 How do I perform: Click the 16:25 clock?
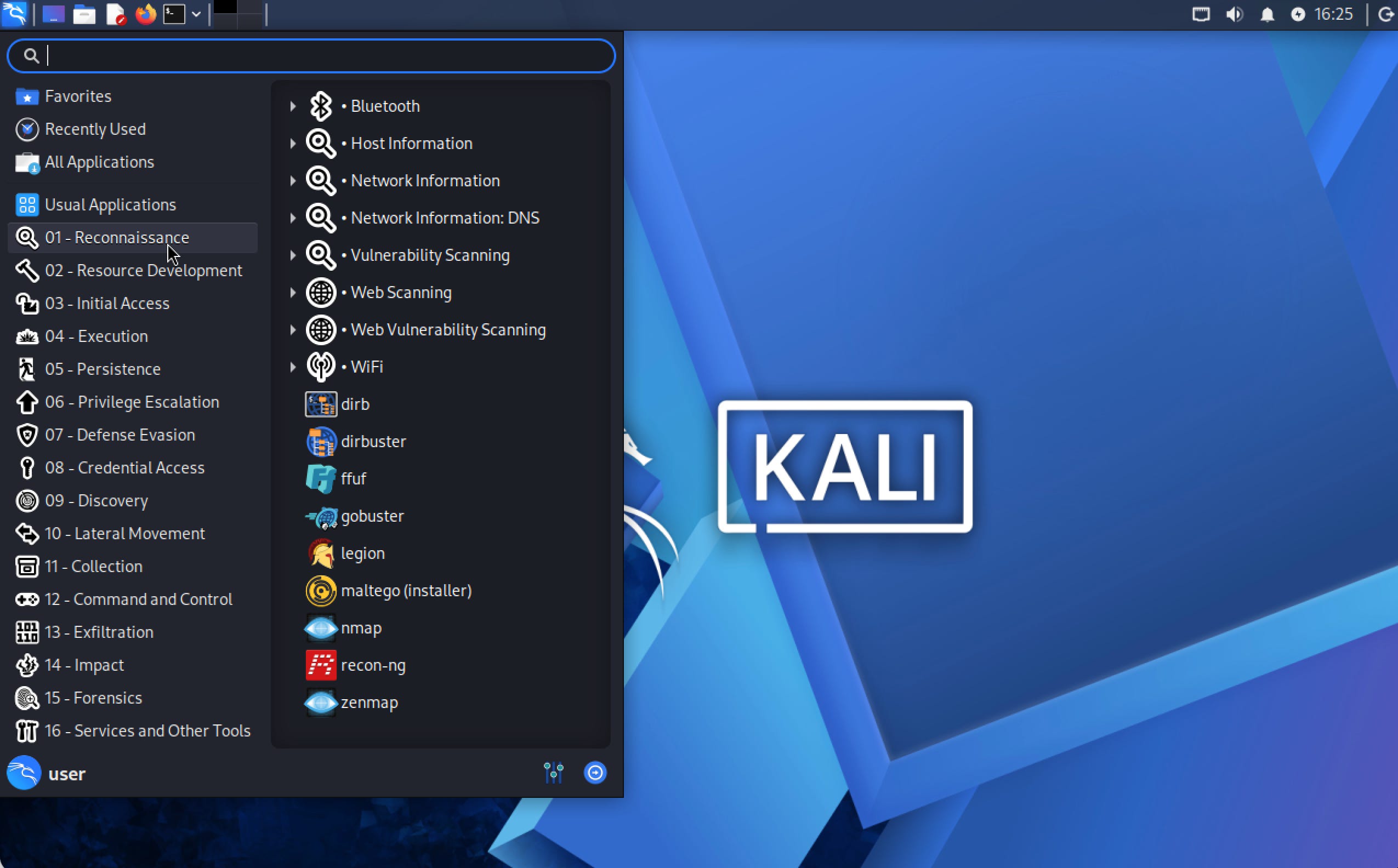pos(1334,14)
